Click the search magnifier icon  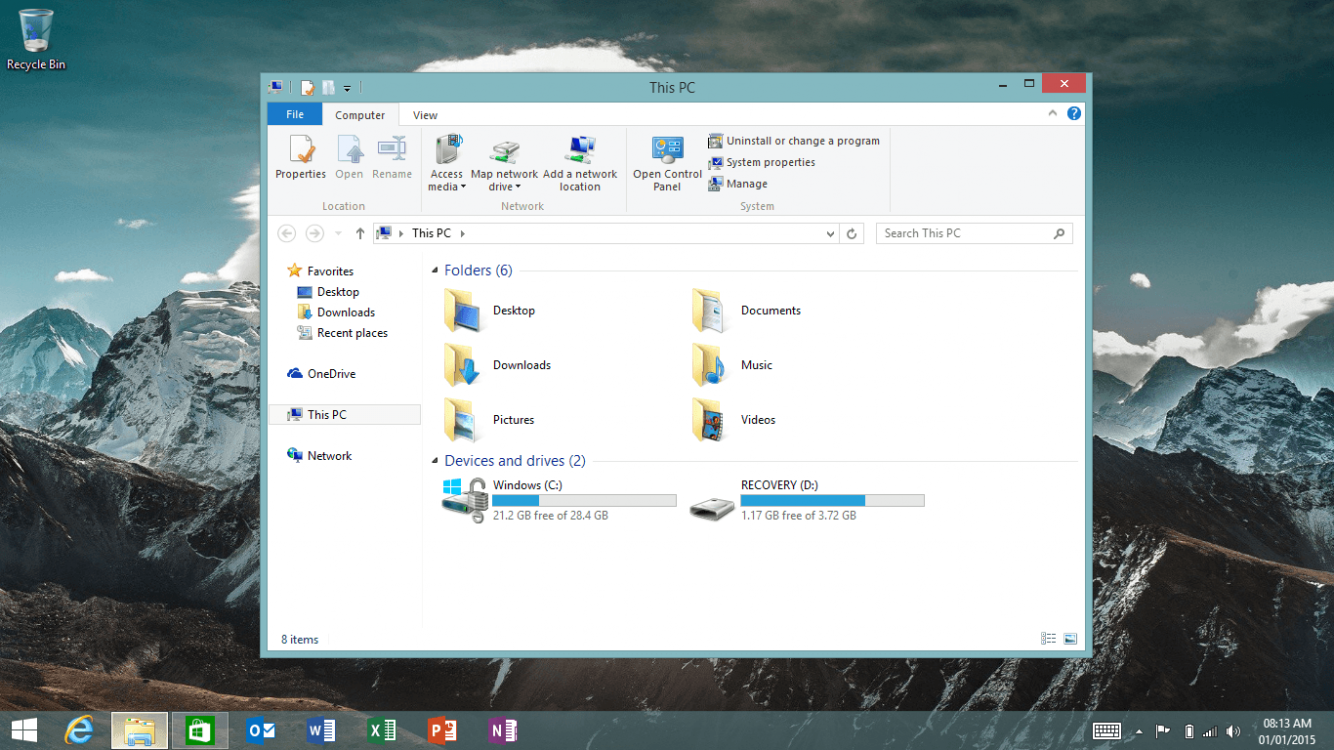[x=1059, y=233]
